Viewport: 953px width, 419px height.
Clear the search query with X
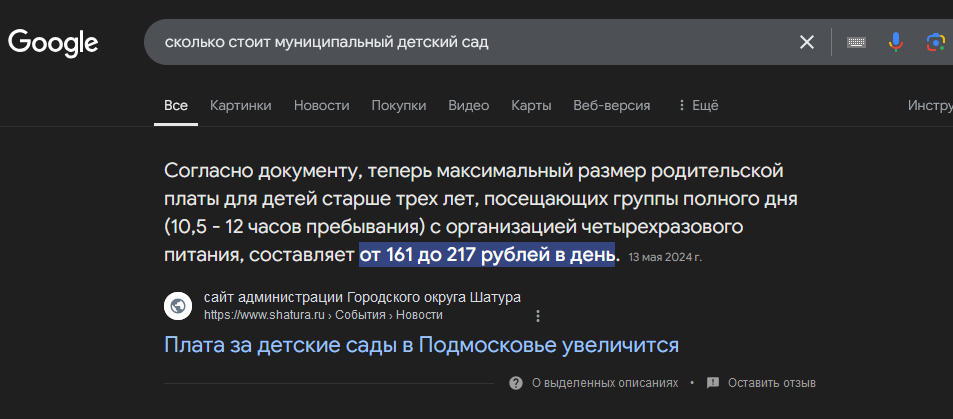[x=806, y=42]
